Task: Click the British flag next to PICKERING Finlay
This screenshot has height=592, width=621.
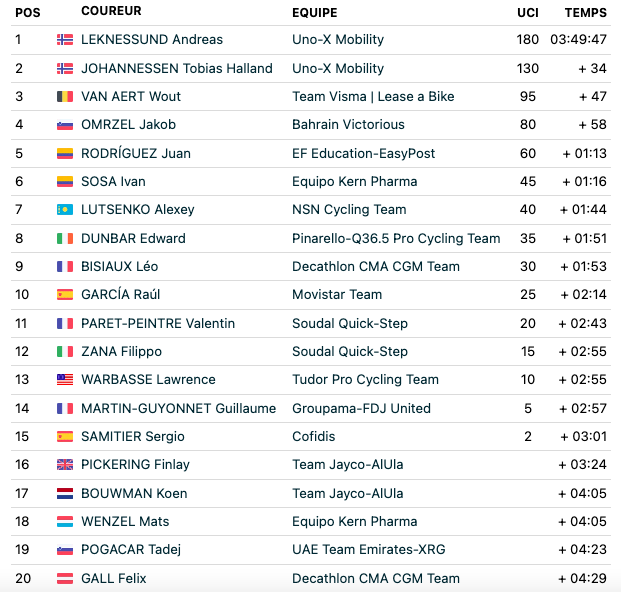Action: tap(65, 464)
